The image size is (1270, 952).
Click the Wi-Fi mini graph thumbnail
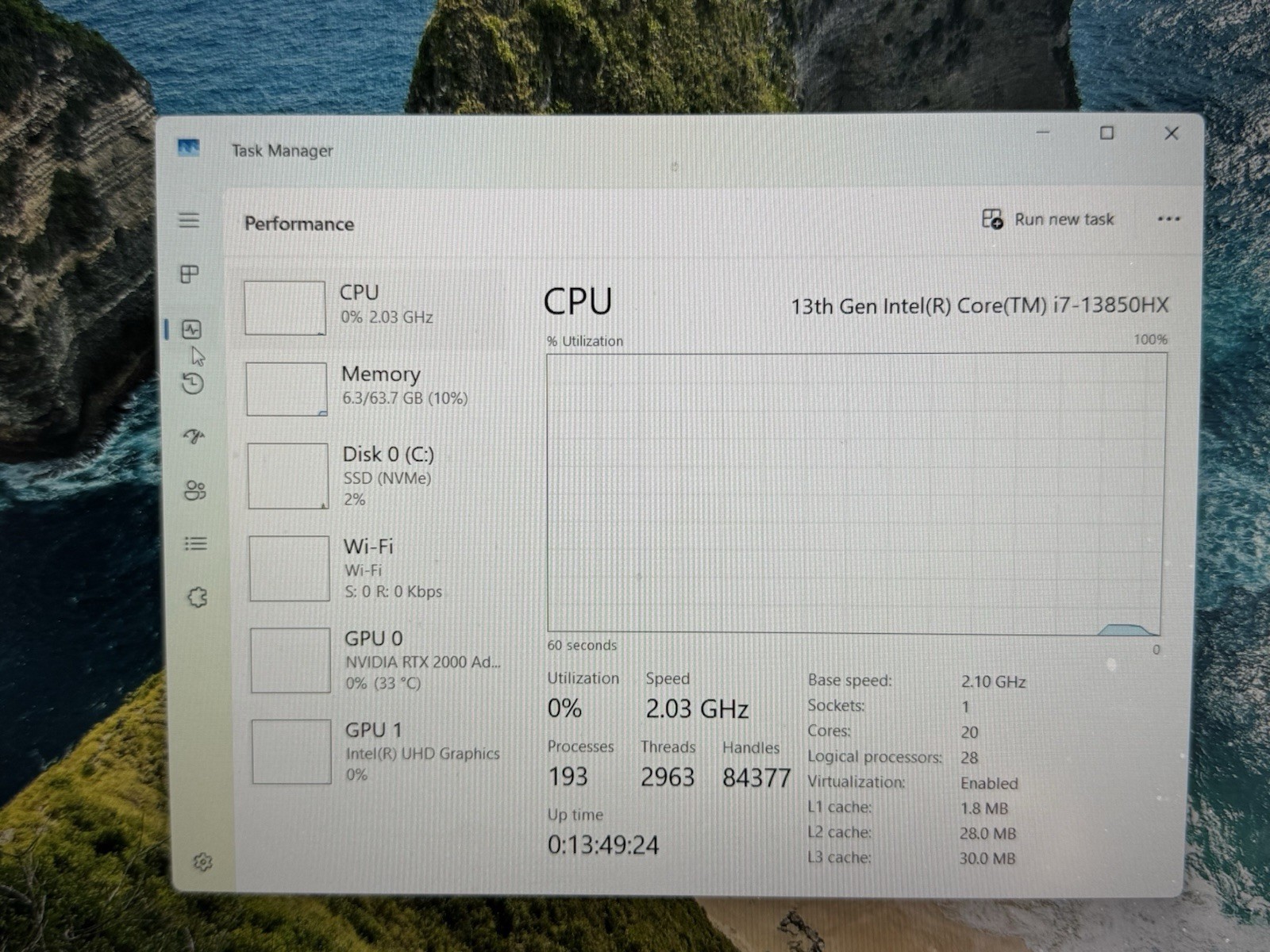290,568
